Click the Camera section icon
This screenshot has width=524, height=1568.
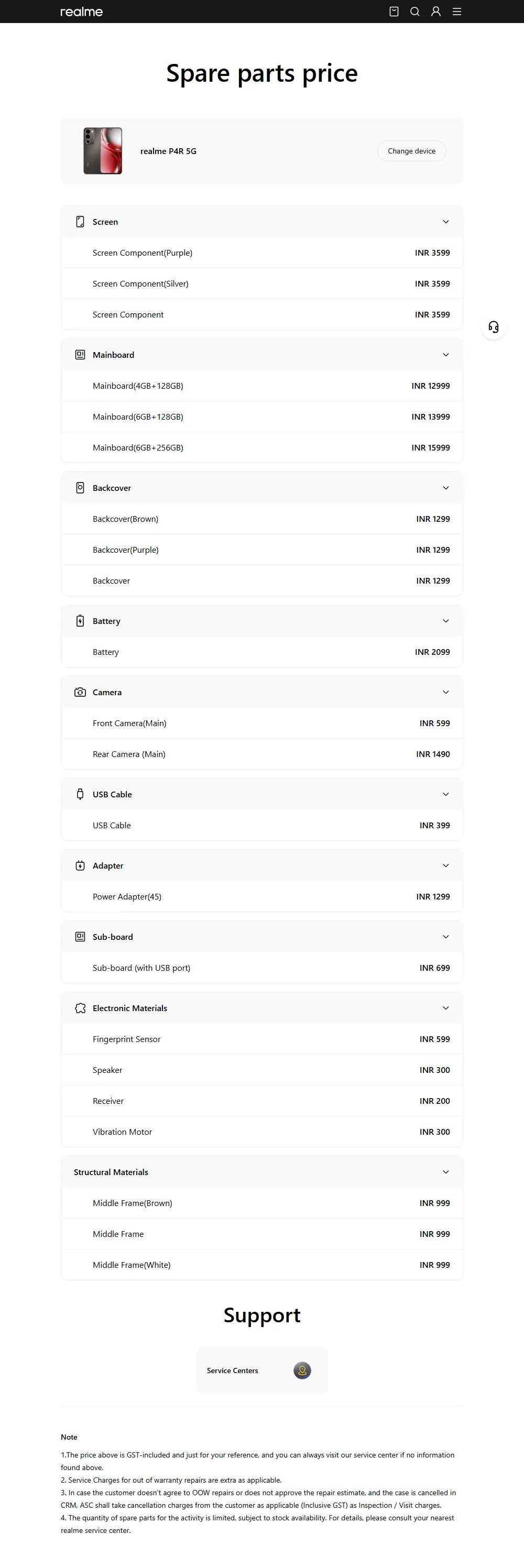click(x=80, y=692)
